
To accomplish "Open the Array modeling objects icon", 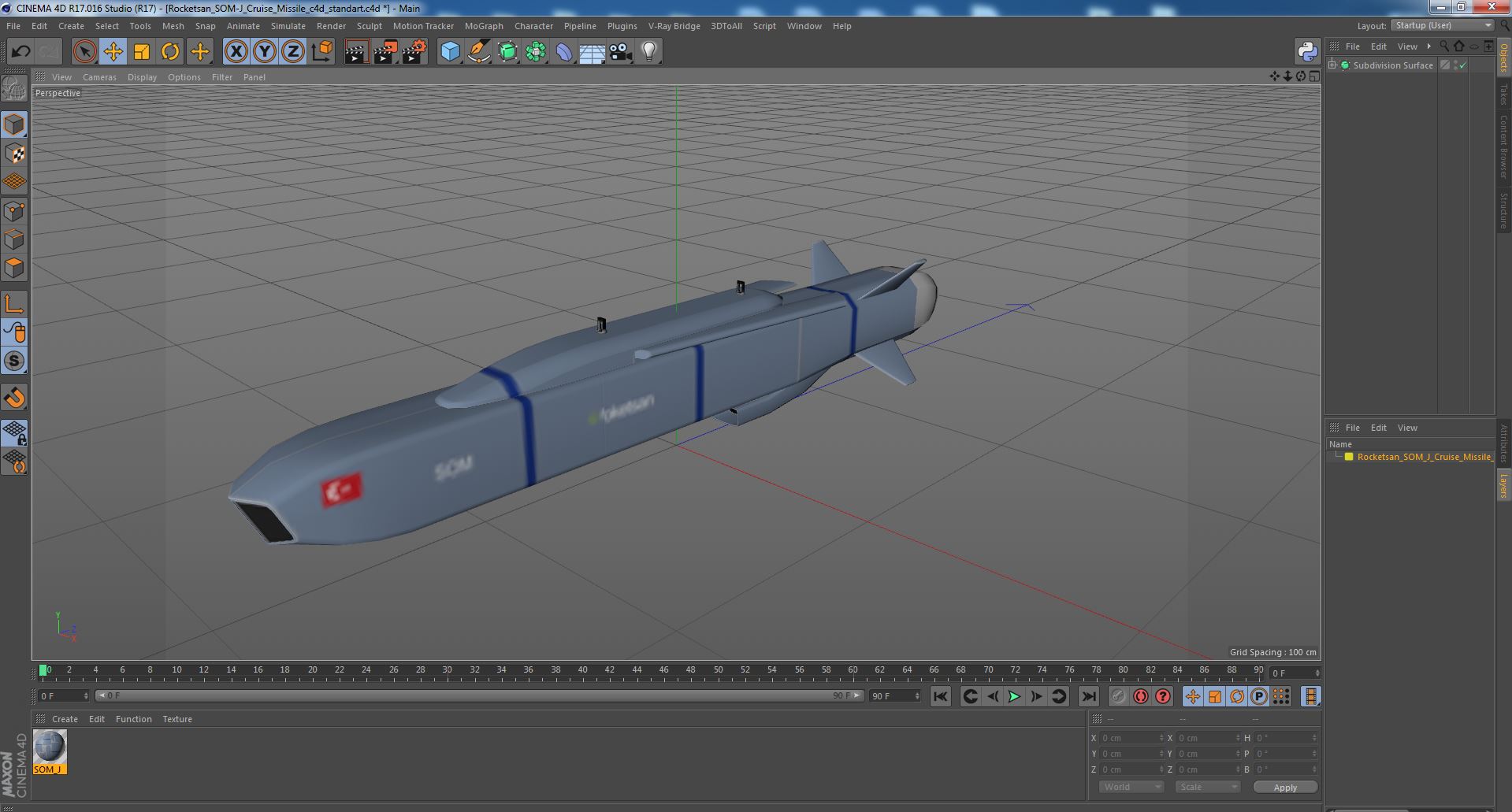I will (x=536, y=52).
